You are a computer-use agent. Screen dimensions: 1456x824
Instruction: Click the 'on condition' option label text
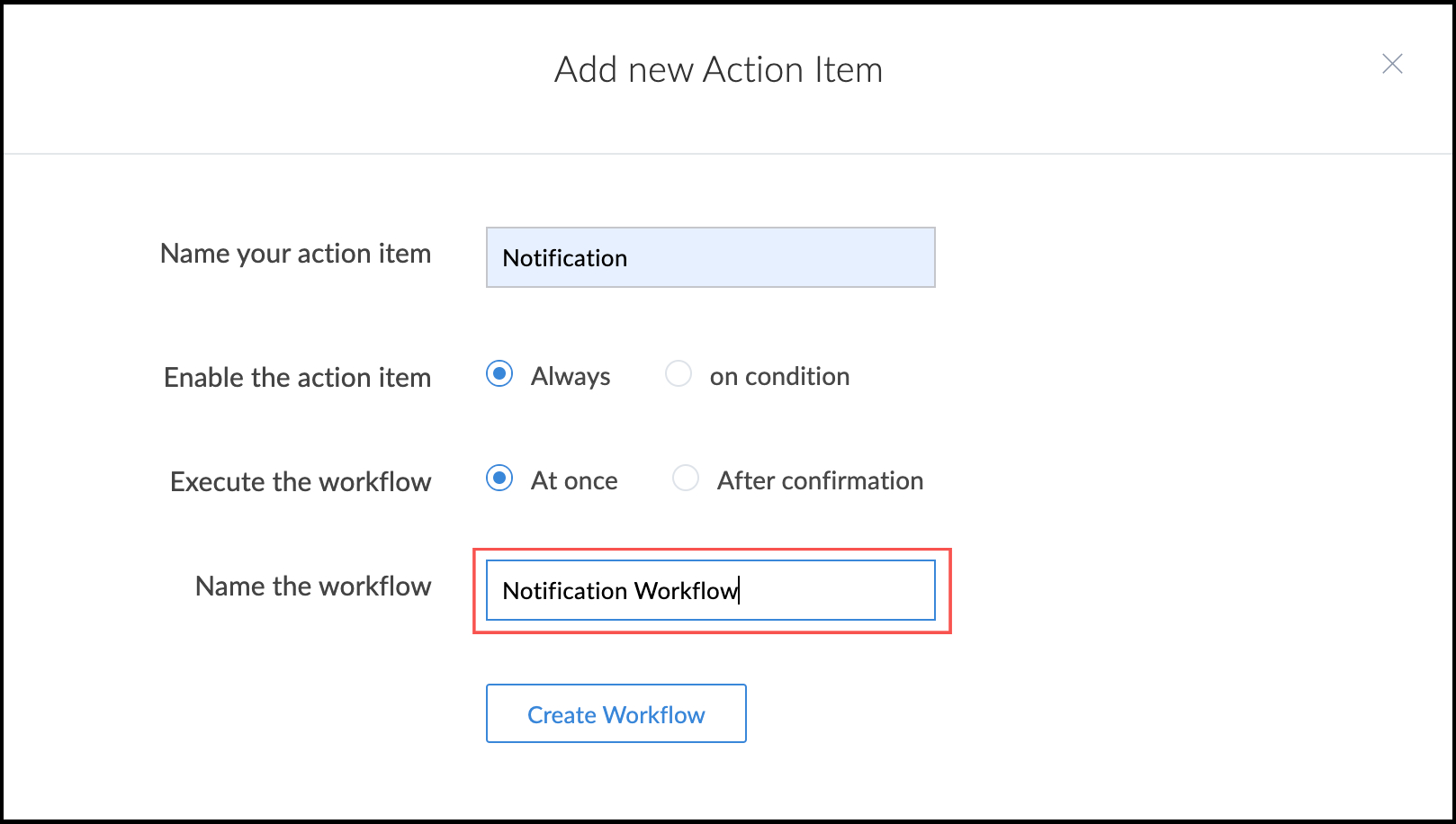tap(779, 376)
